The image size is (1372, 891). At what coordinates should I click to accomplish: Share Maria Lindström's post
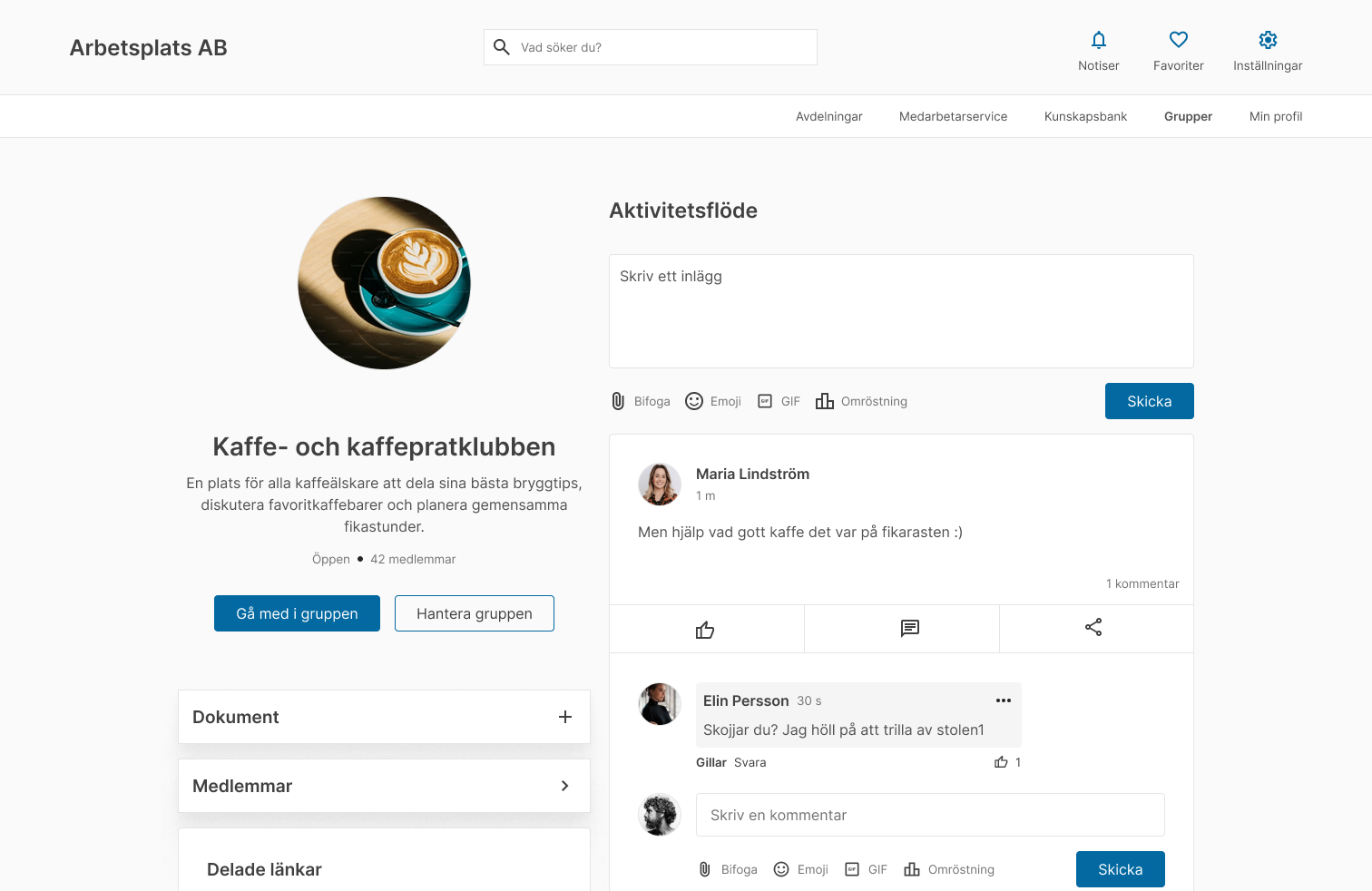coord(1093,628)
